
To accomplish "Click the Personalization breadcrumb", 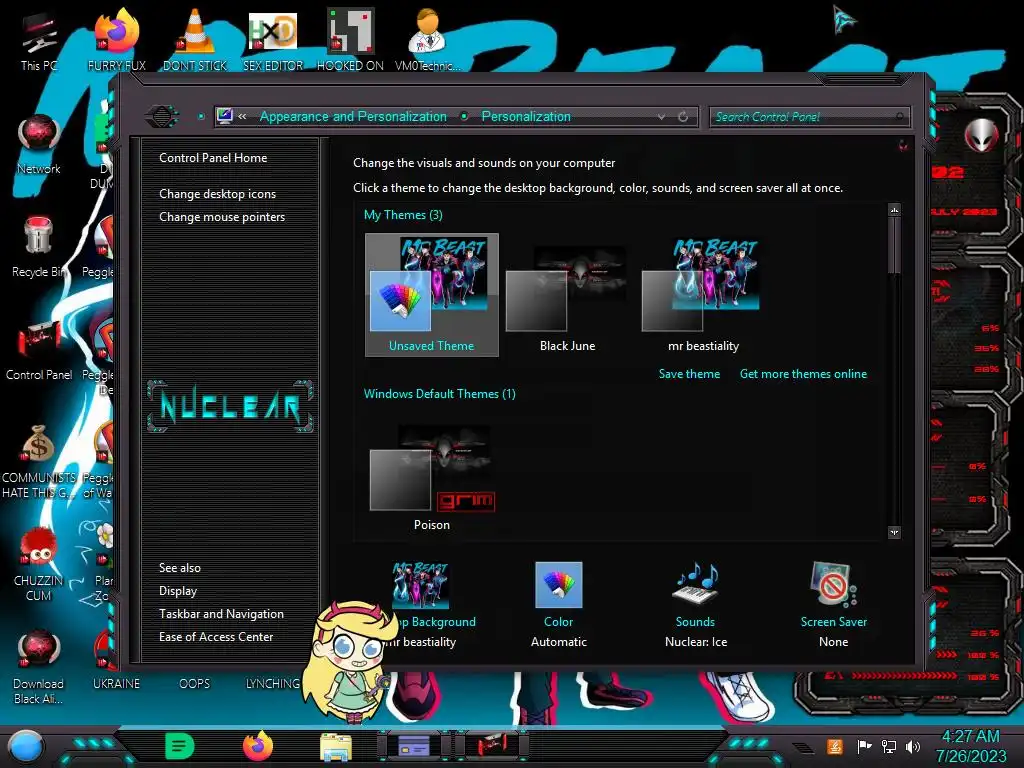I will (x=526, y=116).
